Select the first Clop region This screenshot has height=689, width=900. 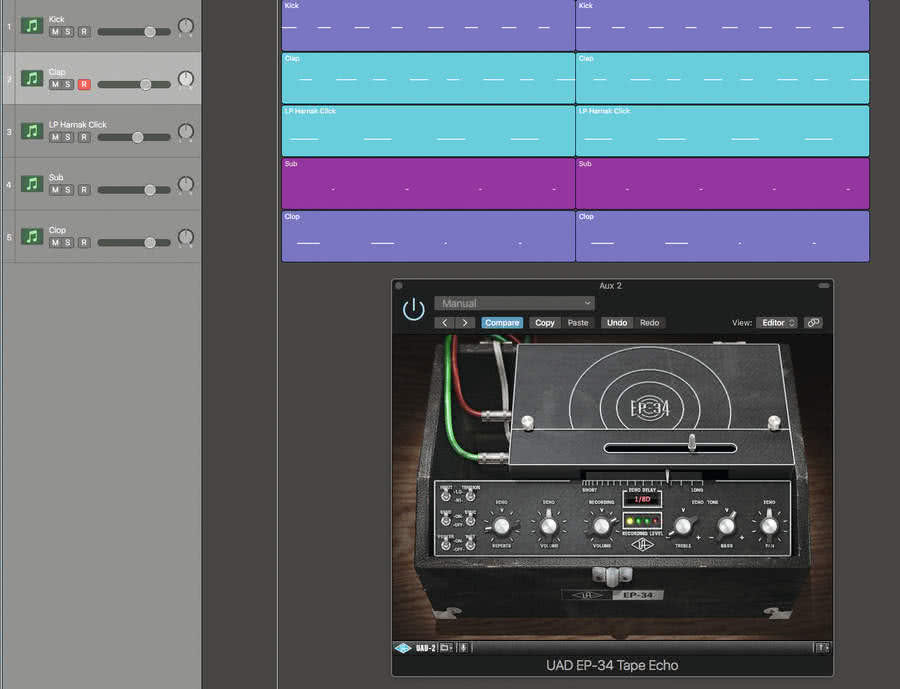coord(428,237)
